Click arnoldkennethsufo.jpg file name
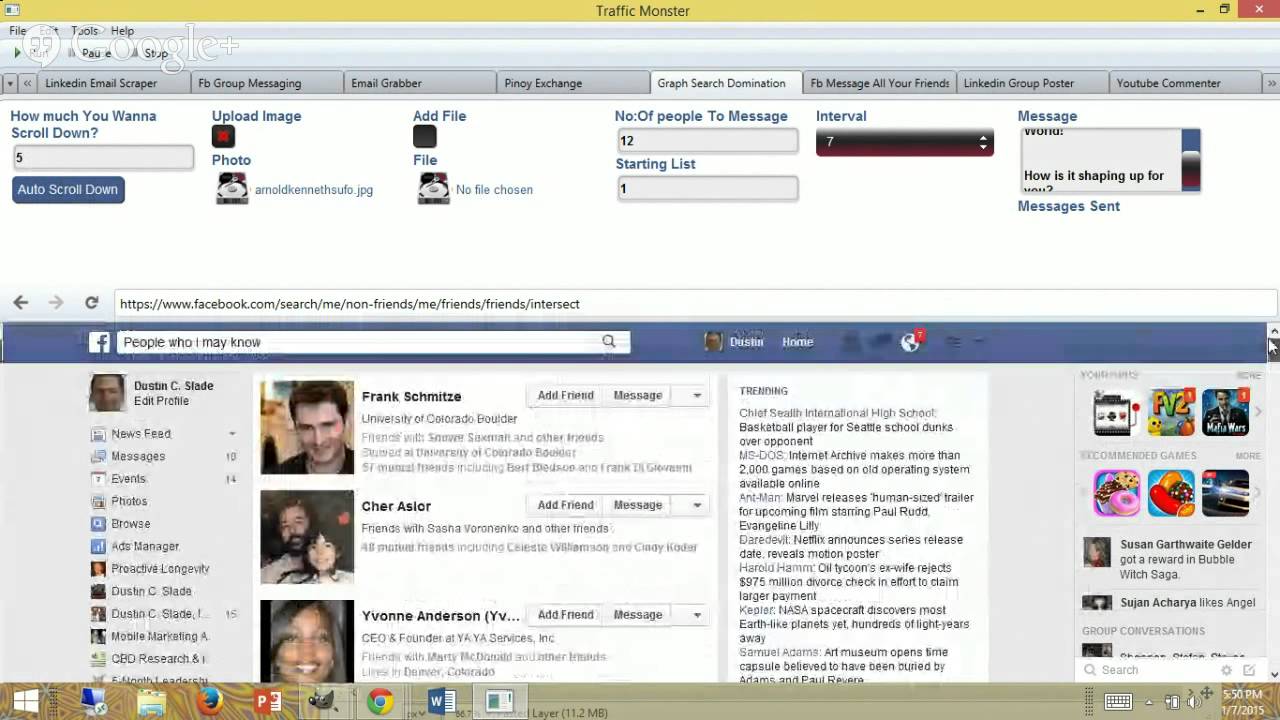Viewport: 1280px width, 720px height. pos(314,190)
